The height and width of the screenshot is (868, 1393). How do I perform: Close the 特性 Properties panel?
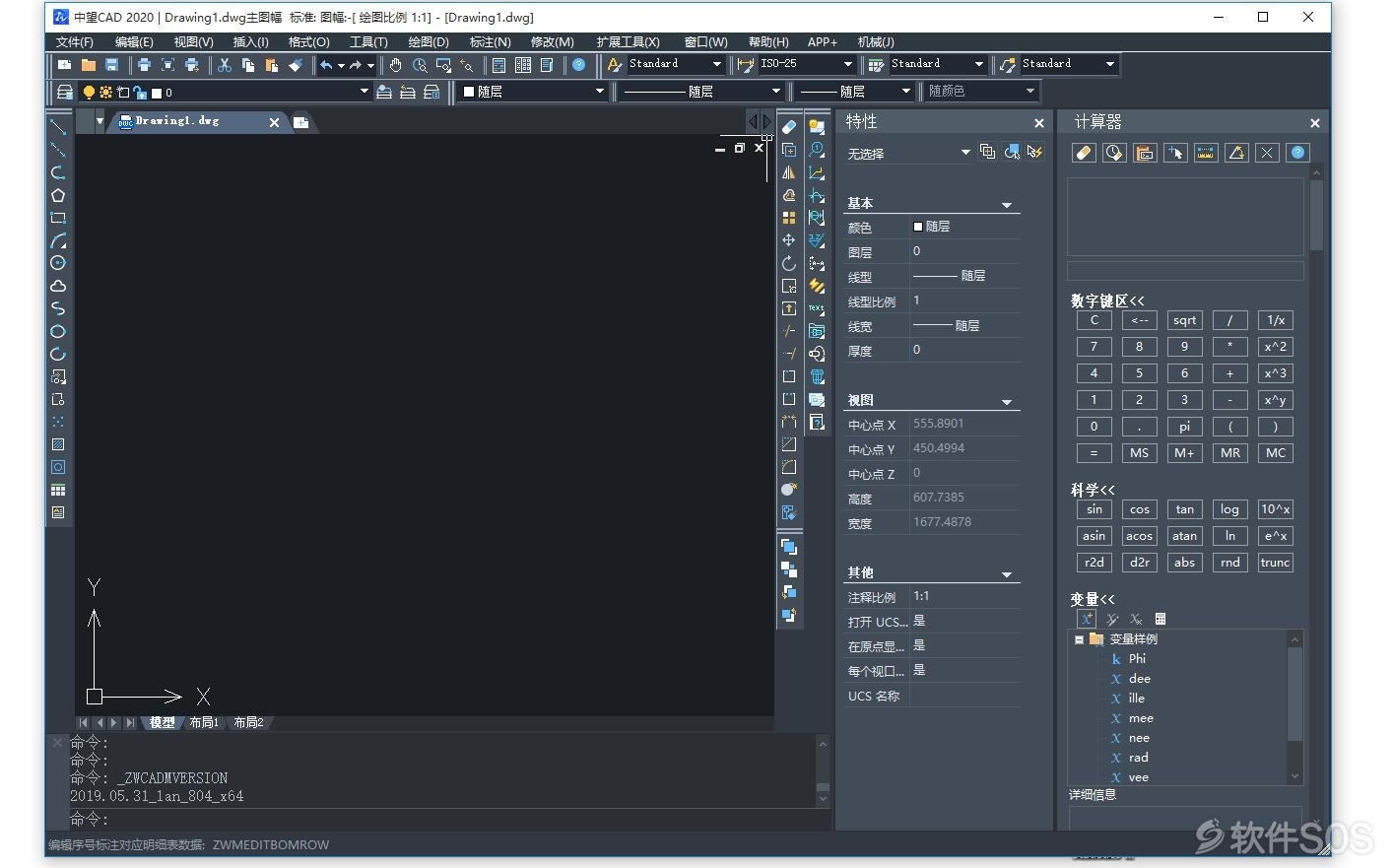(1039, 123)
